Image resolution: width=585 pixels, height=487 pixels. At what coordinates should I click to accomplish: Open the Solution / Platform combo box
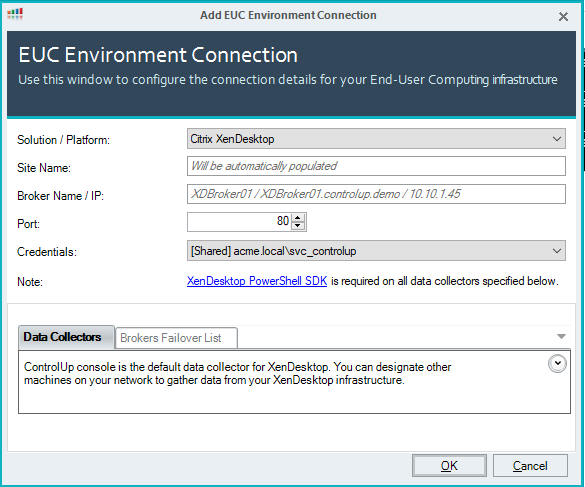coord(376,139)
